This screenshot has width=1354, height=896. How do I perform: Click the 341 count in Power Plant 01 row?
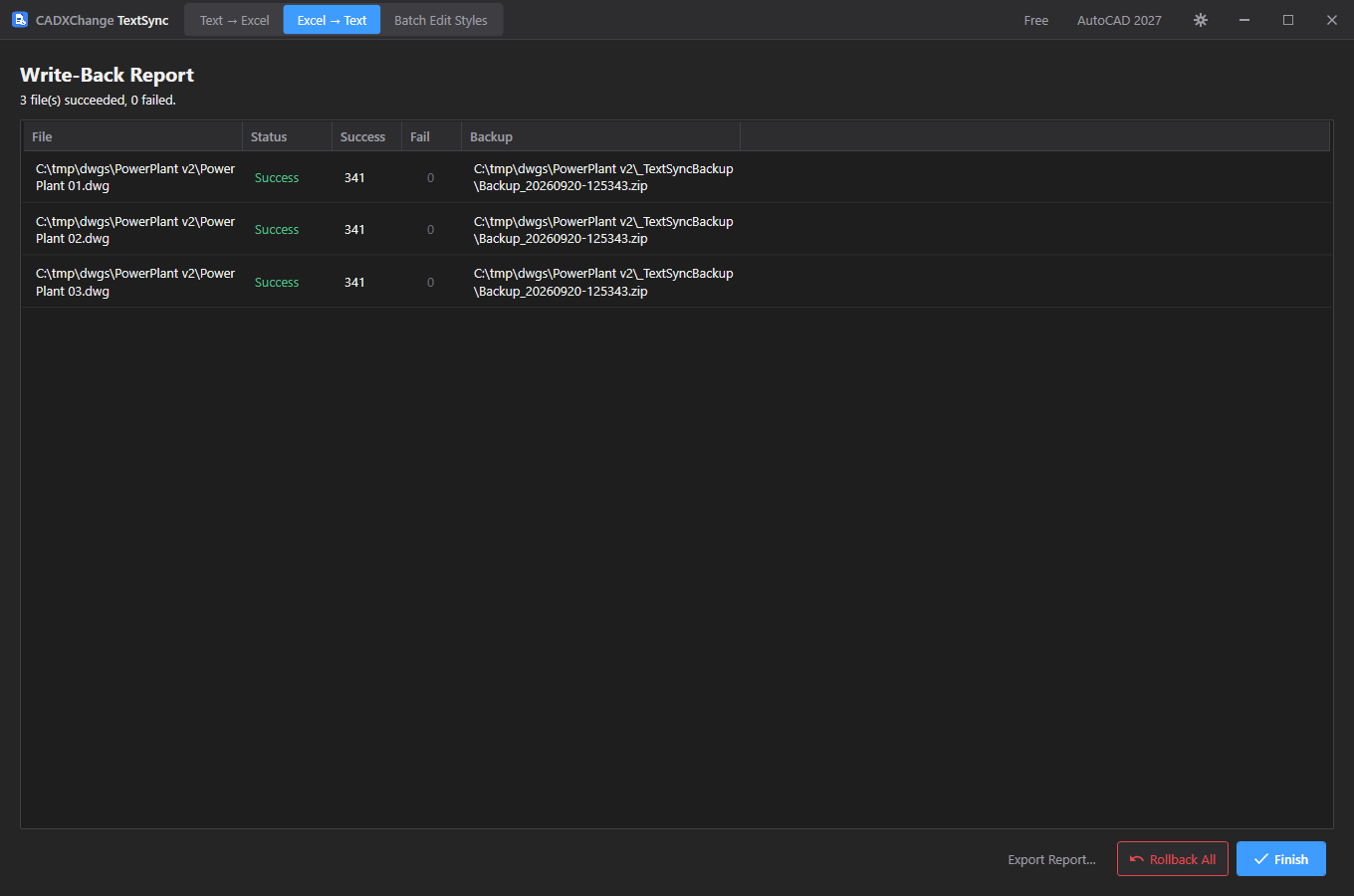tap(354, 177)
